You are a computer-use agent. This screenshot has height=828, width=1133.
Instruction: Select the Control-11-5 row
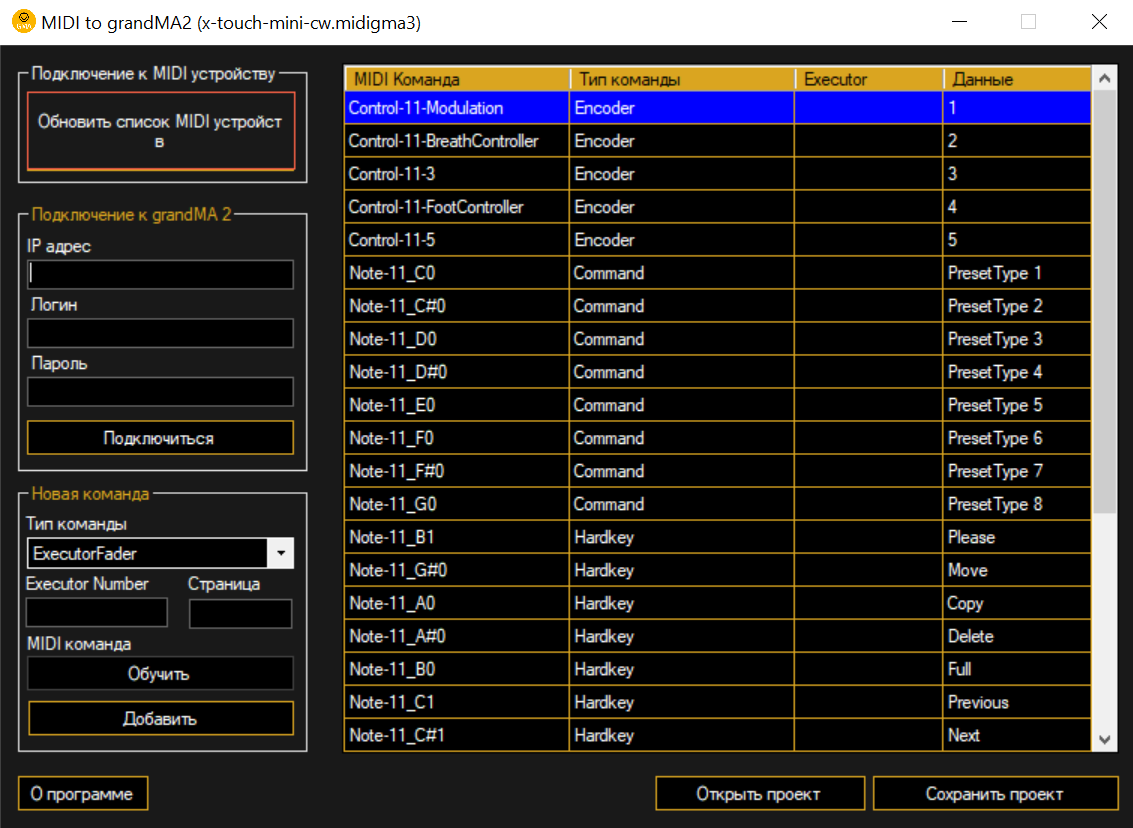[x=718, y=240]
